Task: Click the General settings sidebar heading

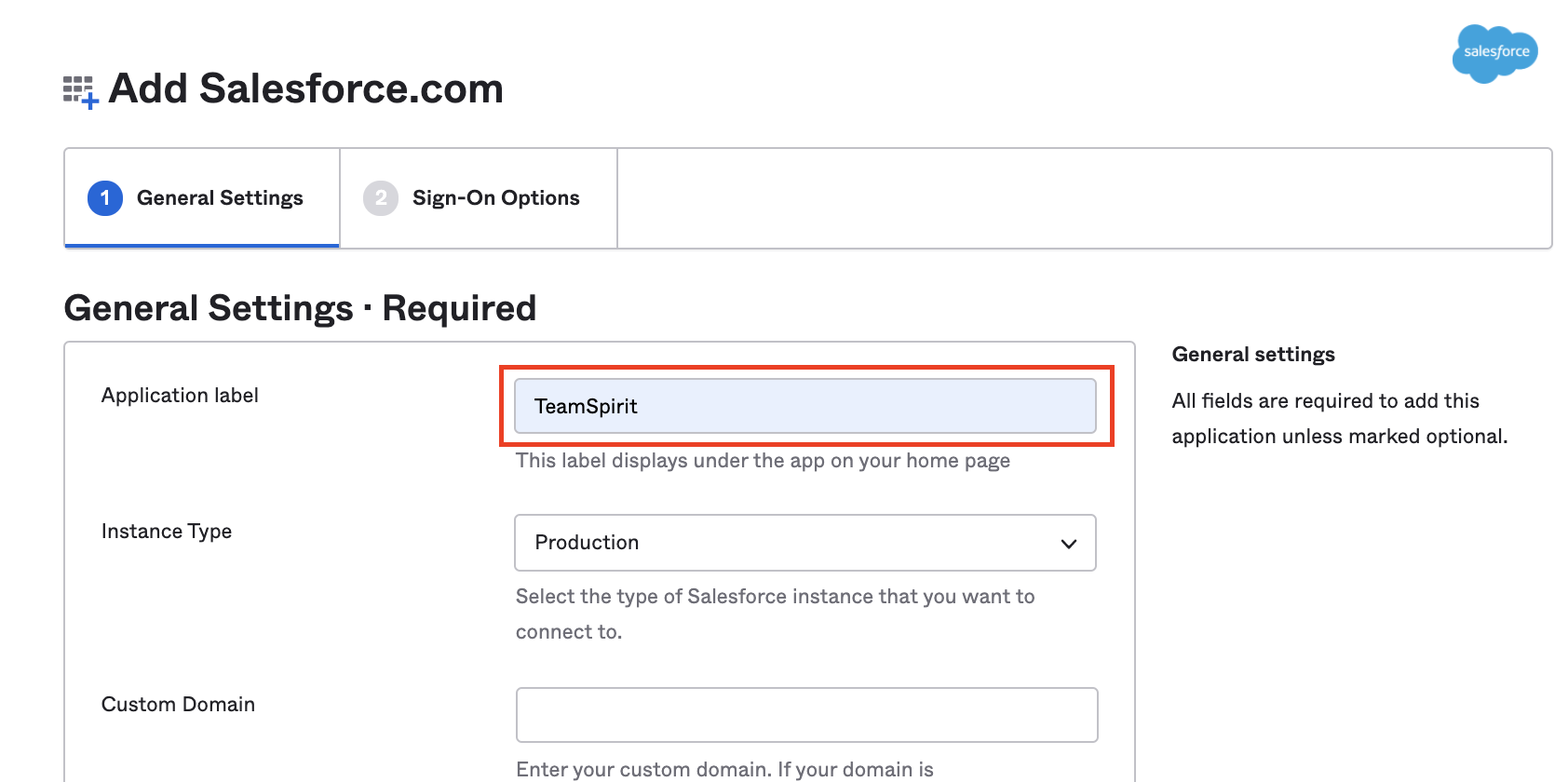Action: coord(1252,355)
